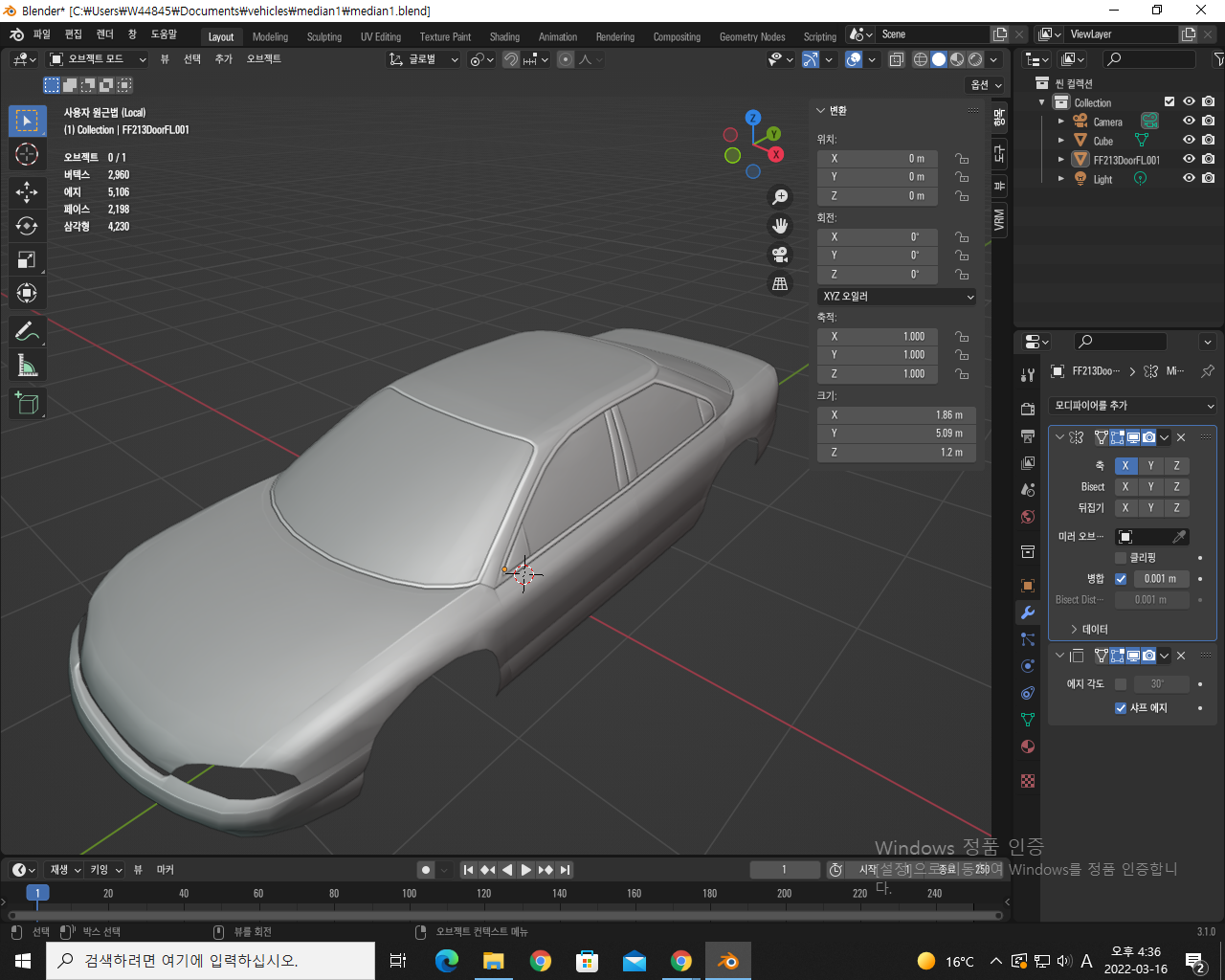
Task: Open the Edit menu in the top bar
Action: coord(74,34)
